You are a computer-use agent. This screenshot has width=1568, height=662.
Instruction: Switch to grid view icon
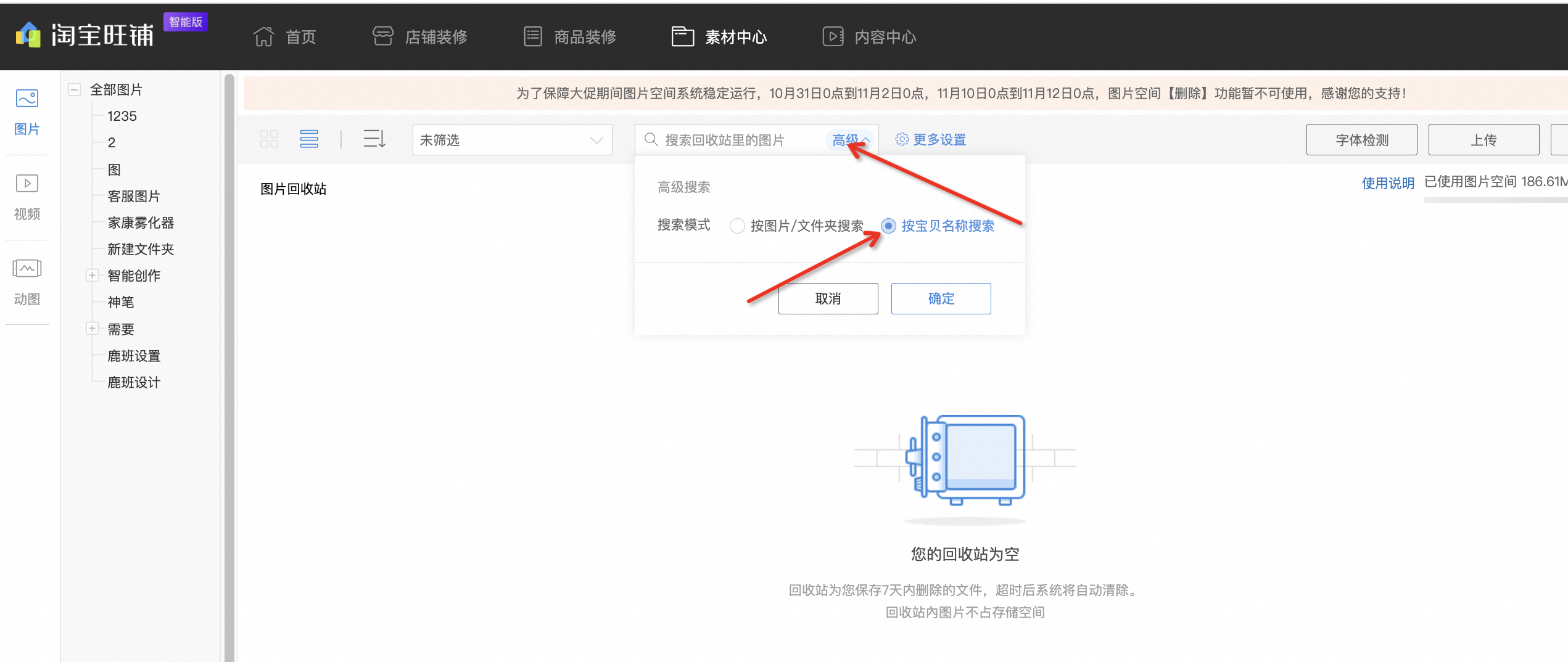pos(269,139)
